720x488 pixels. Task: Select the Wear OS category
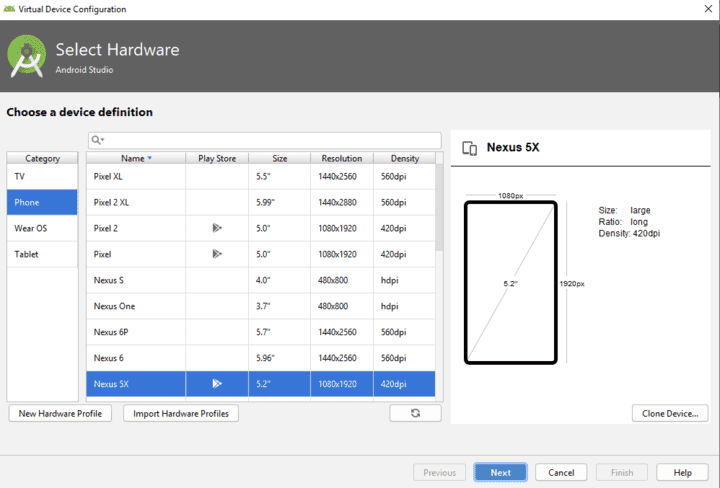(x=42, y=228)
